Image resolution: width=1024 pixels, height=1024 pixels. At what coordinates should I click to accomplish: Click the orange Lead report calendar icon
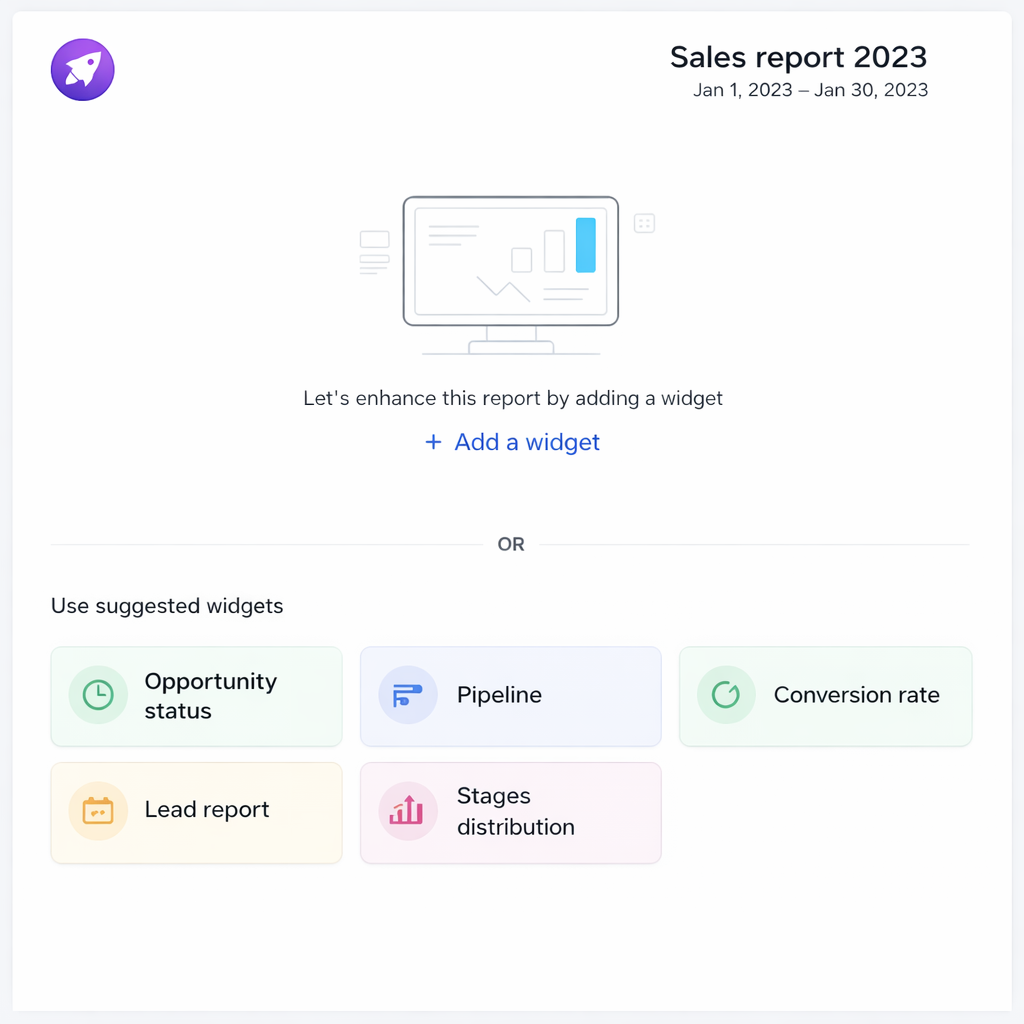click(x=98, y=810)
